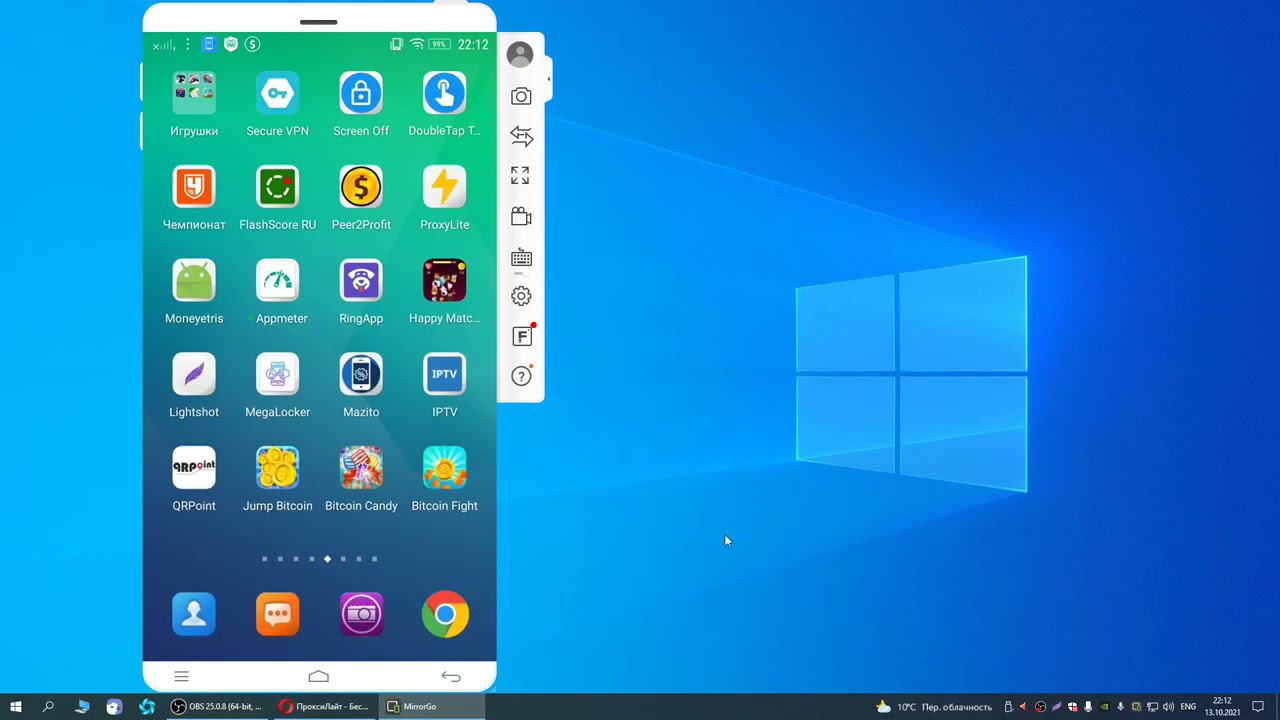The image size is (1280, 720).
Task: Select the MirrorGo taskbar button
Action: click(x=432, y=706)
